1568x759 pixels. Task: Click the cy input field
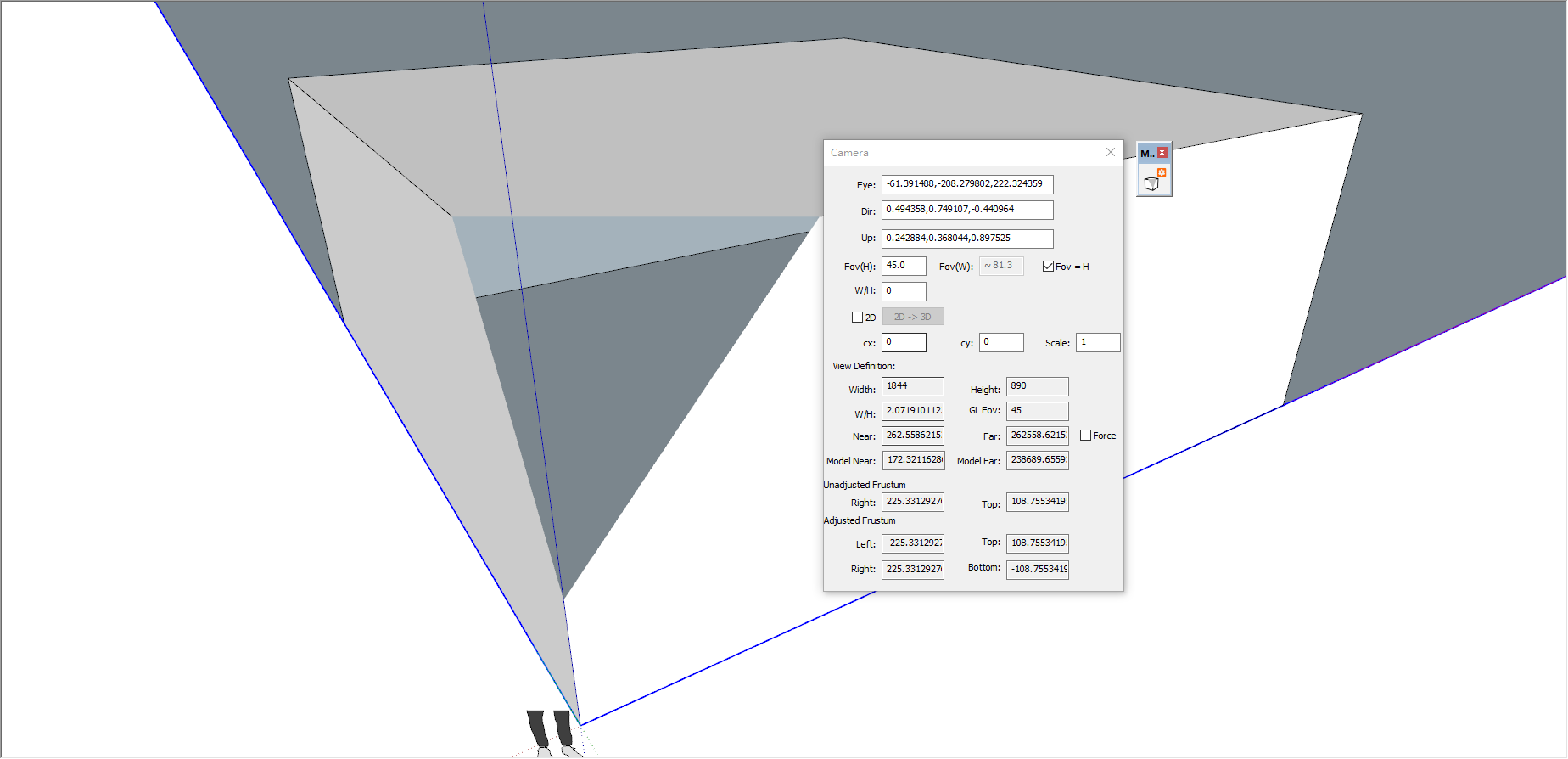pyautogui.click(x=1000, y=342)
